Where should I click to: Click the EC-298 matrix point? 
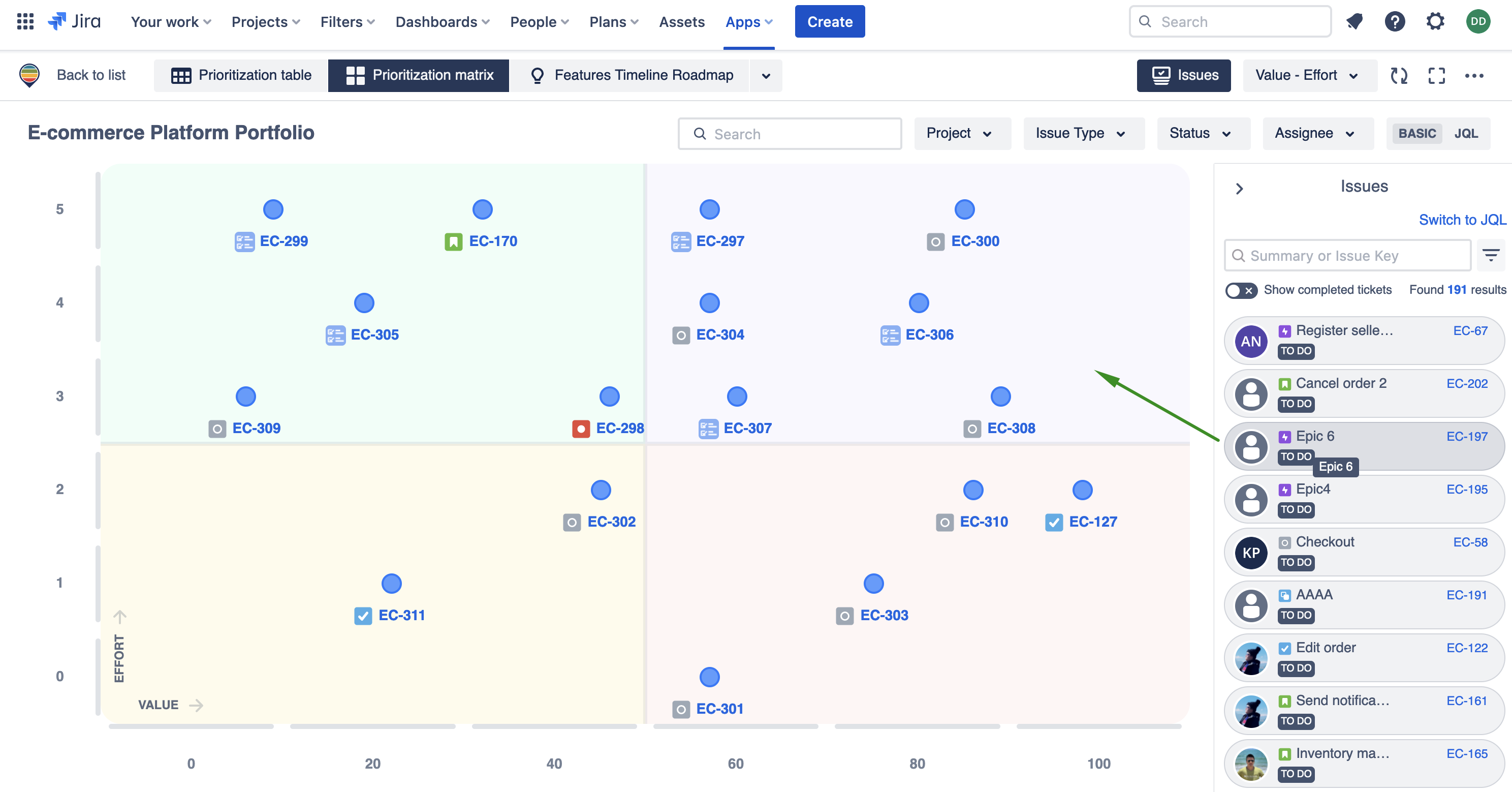click(609, 397)
